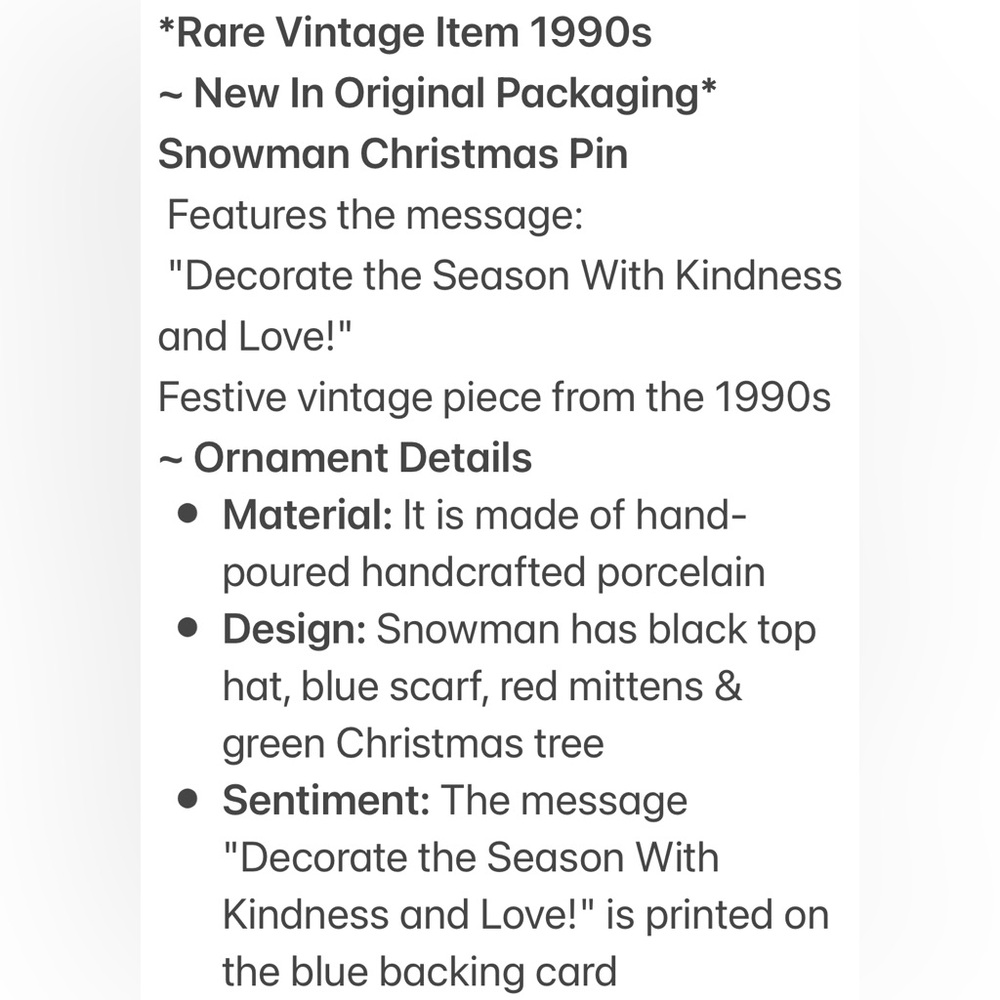Screen dimensions: 1000x1000
Task: Click the bold 'Sentiment:' label
Action: point(326,800)
